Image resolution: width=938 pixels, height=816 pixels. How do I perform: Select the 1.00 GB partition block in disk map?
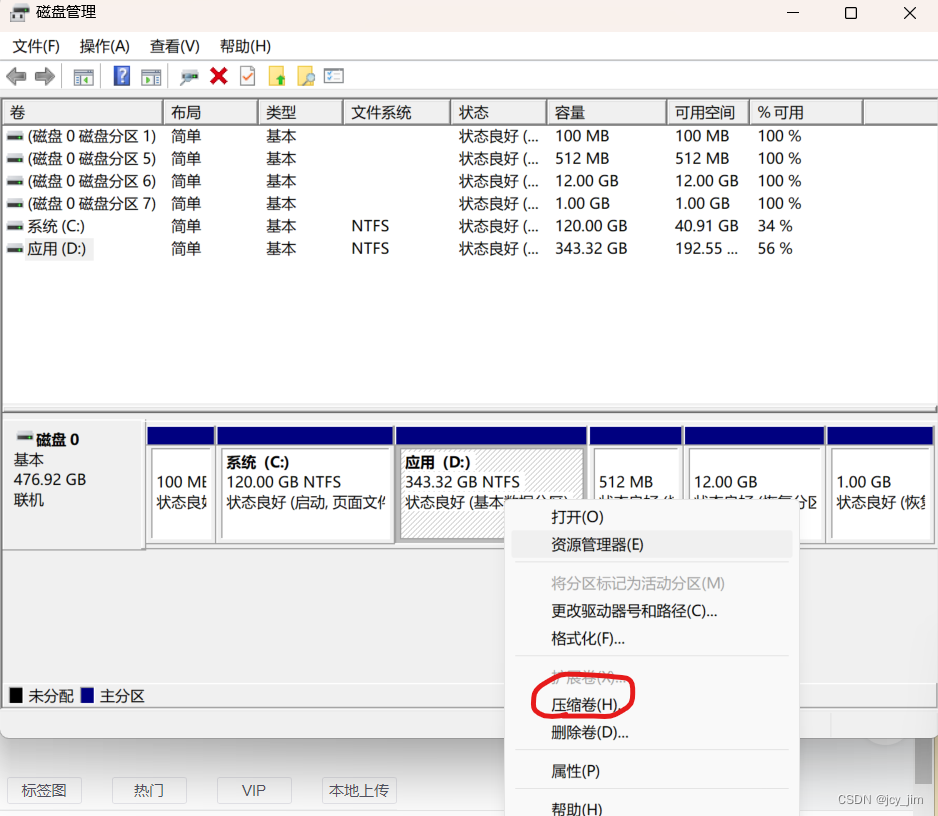(879, 485)
